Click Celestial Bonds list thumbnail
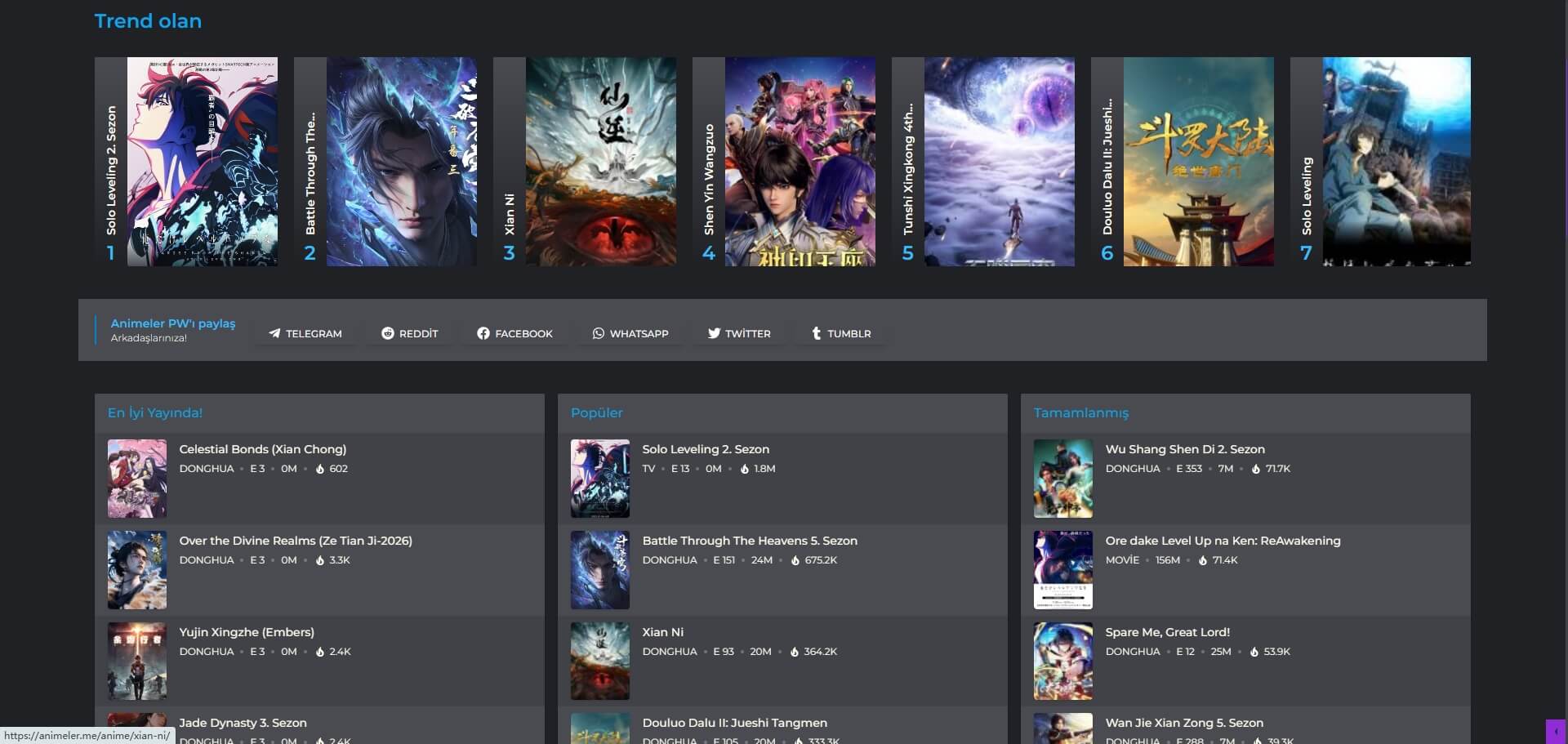Screen dimensions: 1568x744 (137, 479)
